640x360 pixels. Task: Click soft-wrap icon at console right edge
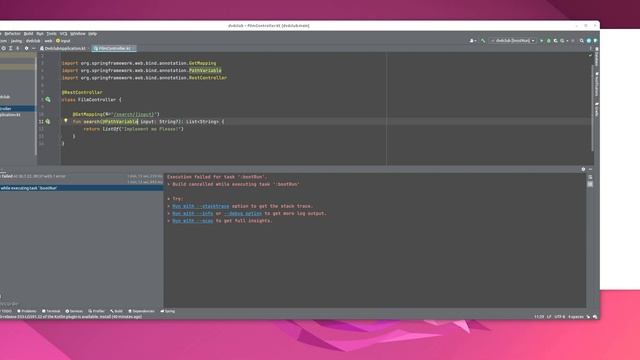click(590, 177)
